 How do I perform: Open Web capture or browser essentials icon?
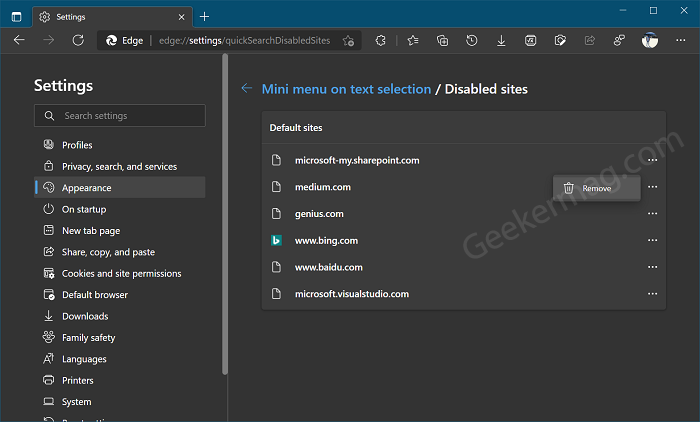[x=560, y=41]
